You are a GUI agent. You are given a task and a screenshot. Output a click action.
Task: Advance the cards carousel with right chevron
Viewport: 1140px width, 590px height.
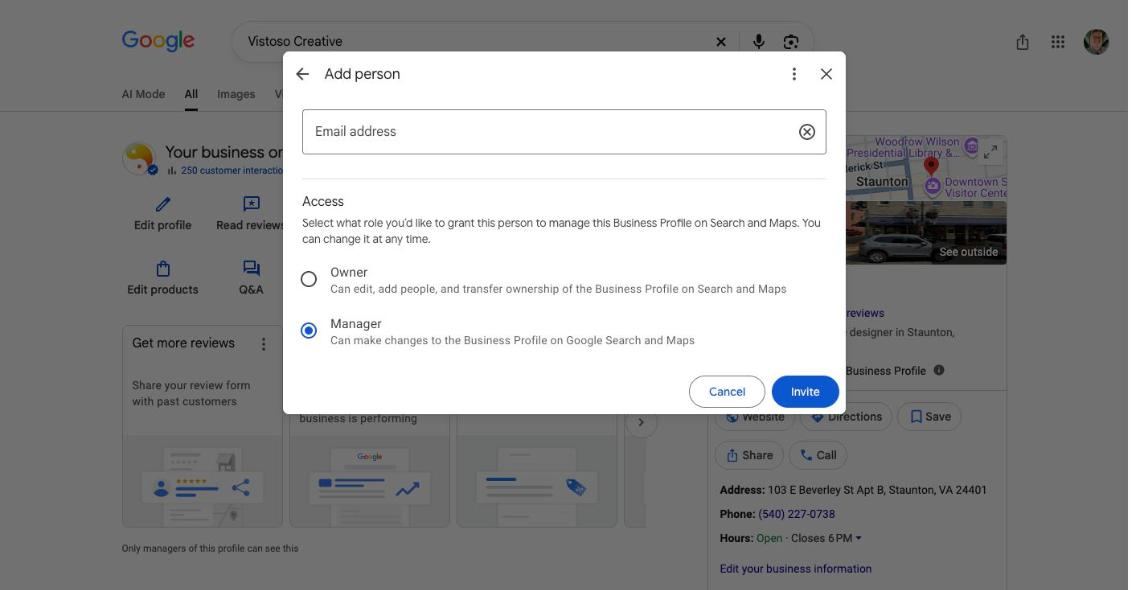641,422
